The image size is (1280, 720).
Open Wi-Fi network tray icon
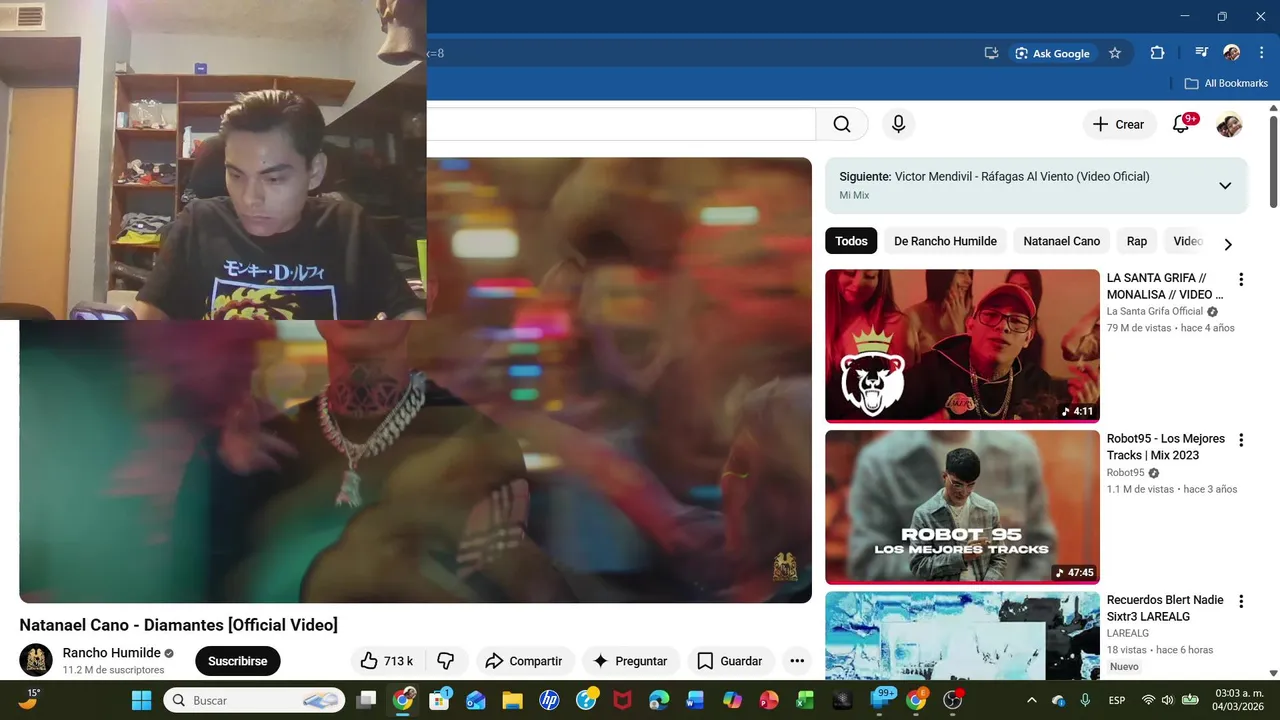(1148, 700)
